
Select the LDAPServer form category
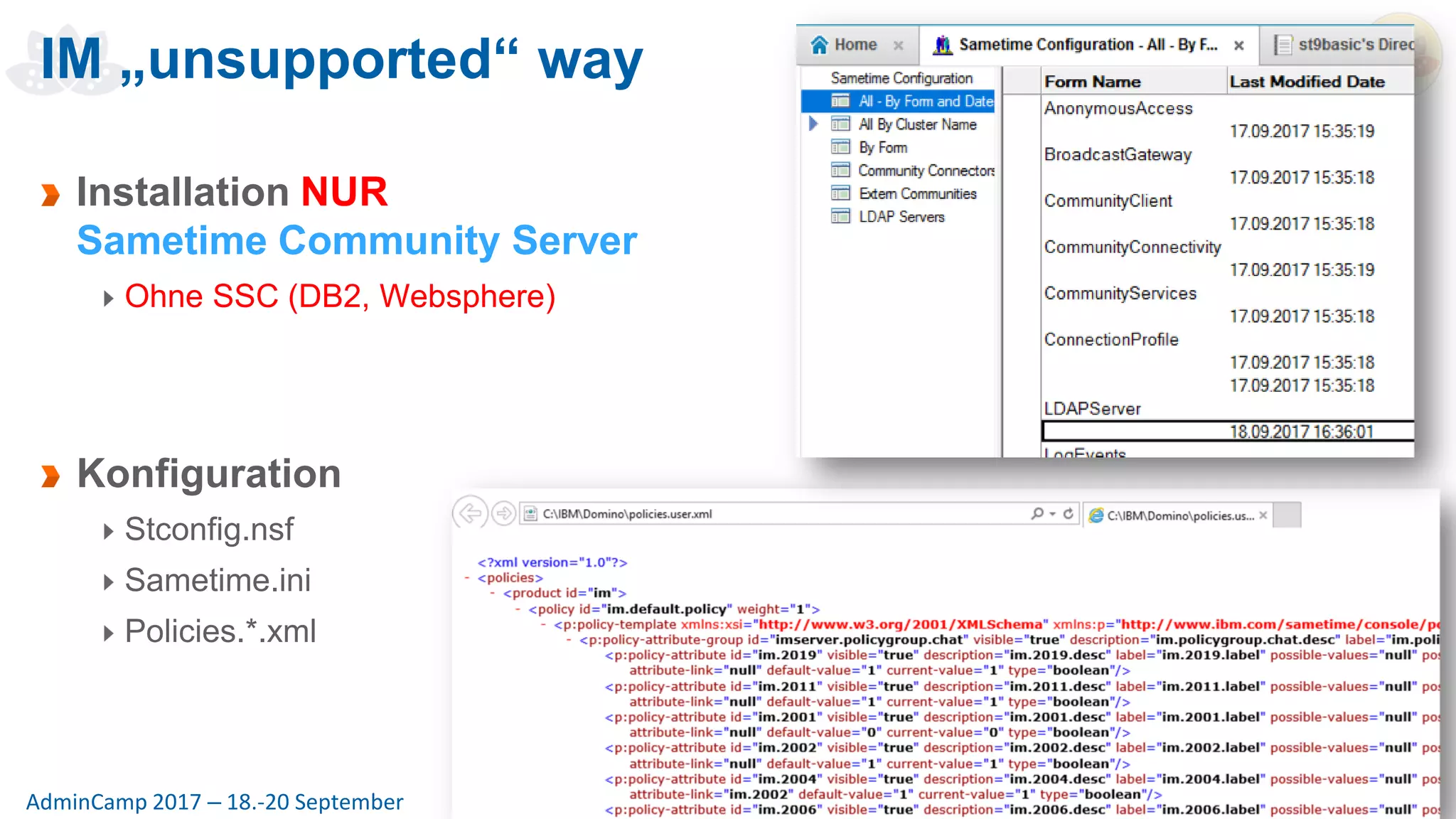1092,409
